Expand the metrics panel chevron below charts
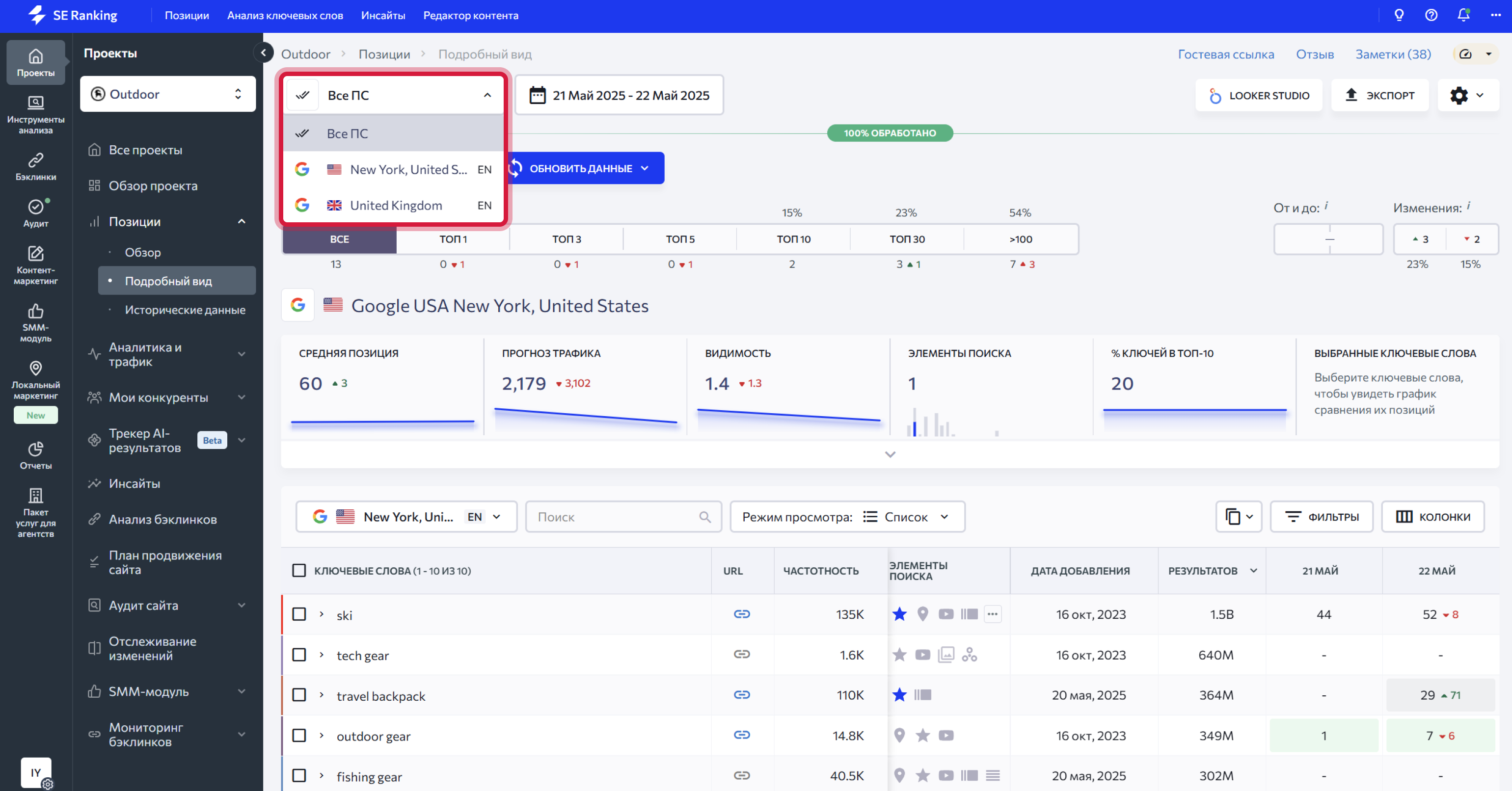Image resolution: width=1512 pixels, height=791 pixels. tap(890, 454)
